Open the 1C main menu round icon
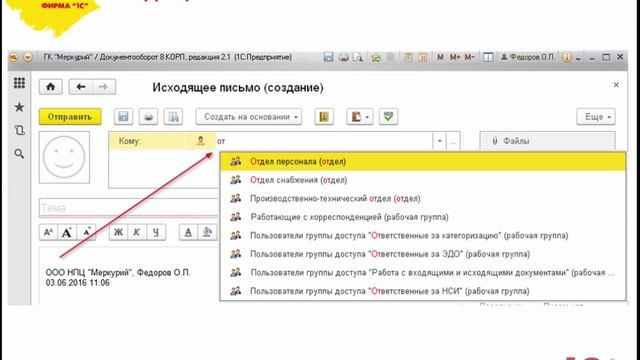Image resolution: width=640 pixels, height=360 pixels. pos(13,58)
